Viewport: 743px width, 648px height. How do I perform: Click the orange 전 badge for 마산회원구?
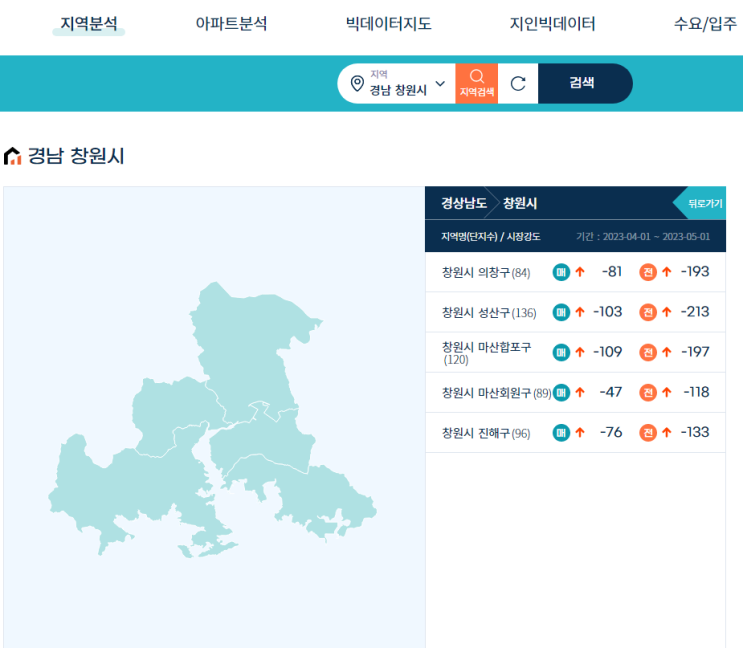[x=648, y=392]
